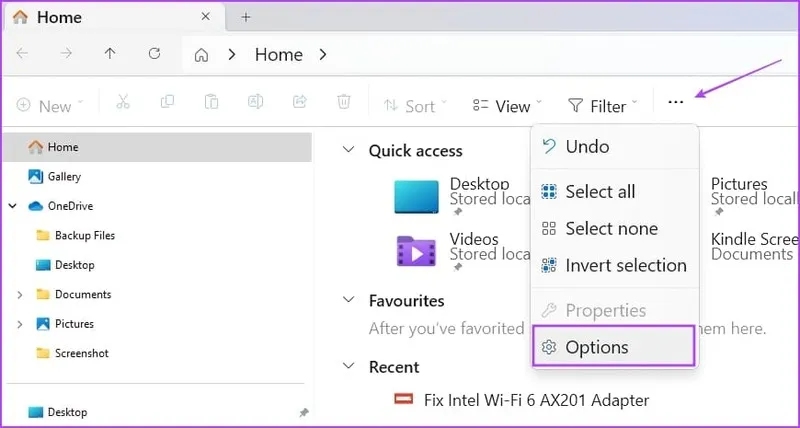Click the Delete trash bin icon
800x428 pixels.
click(x=343, y=103)
